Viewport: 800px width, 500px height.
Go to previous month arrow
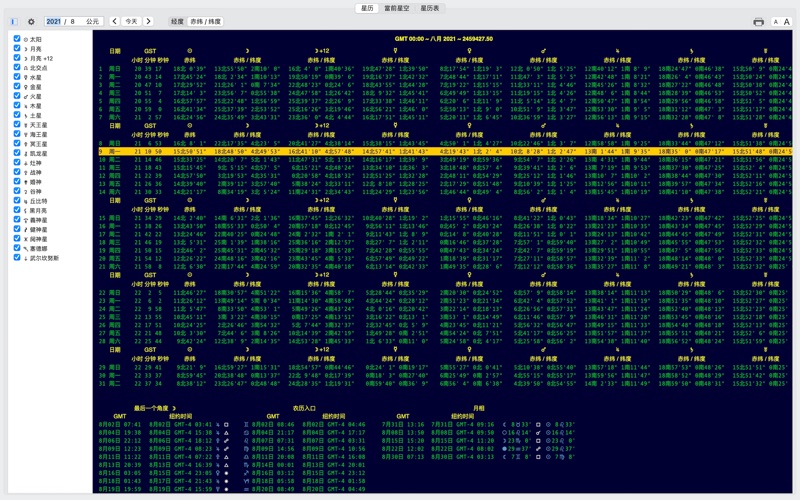[x=115, y=21]
